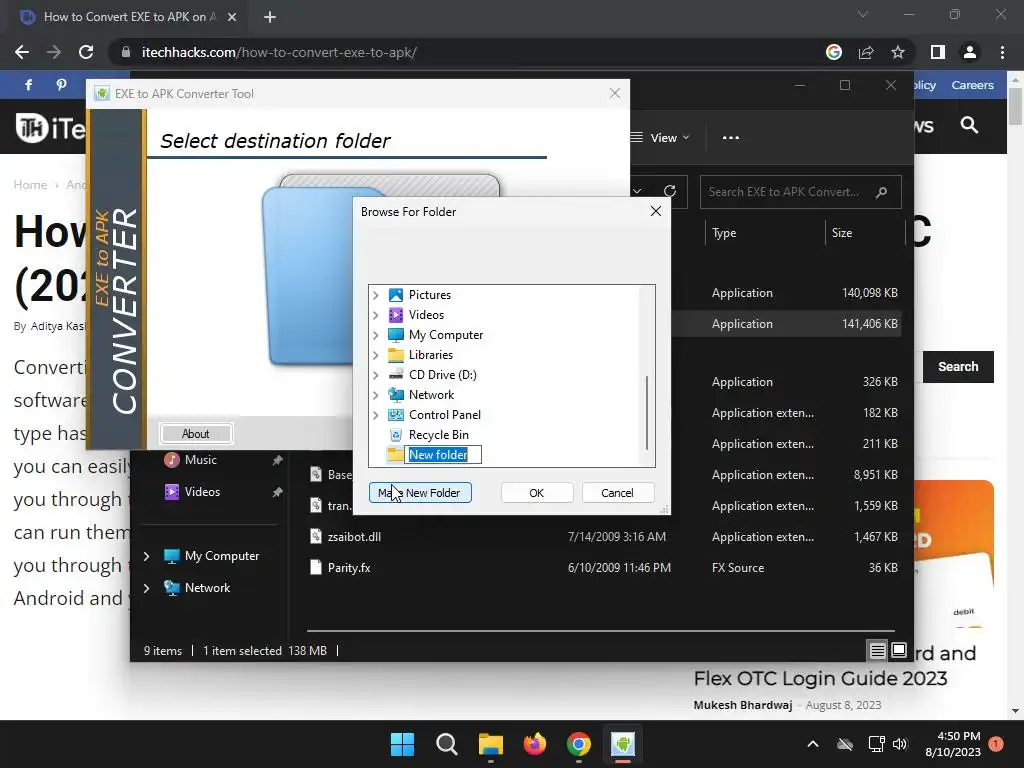Click website search magnifier icon

(969, 125)
